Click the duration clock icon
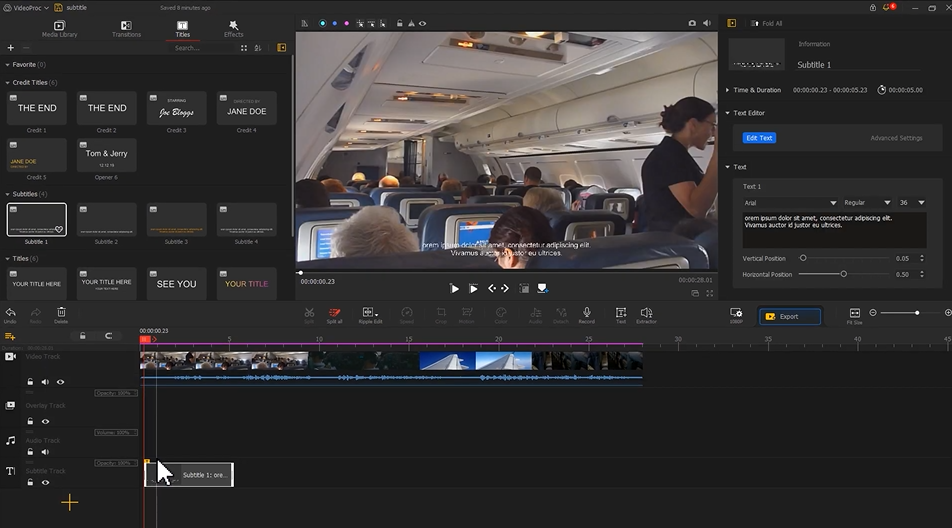The image size is (952, 528). point(882,90)
